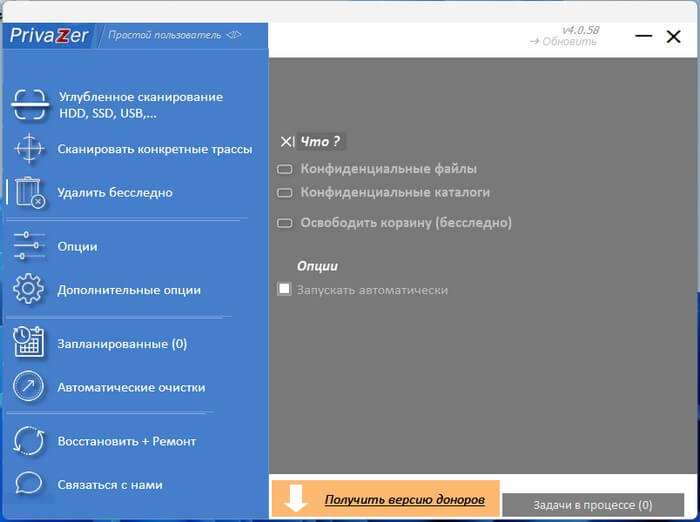Viewport: 700px width, 522px height.
Task: Open Восстановить + Ремонт
Action: tap(127, 441)
